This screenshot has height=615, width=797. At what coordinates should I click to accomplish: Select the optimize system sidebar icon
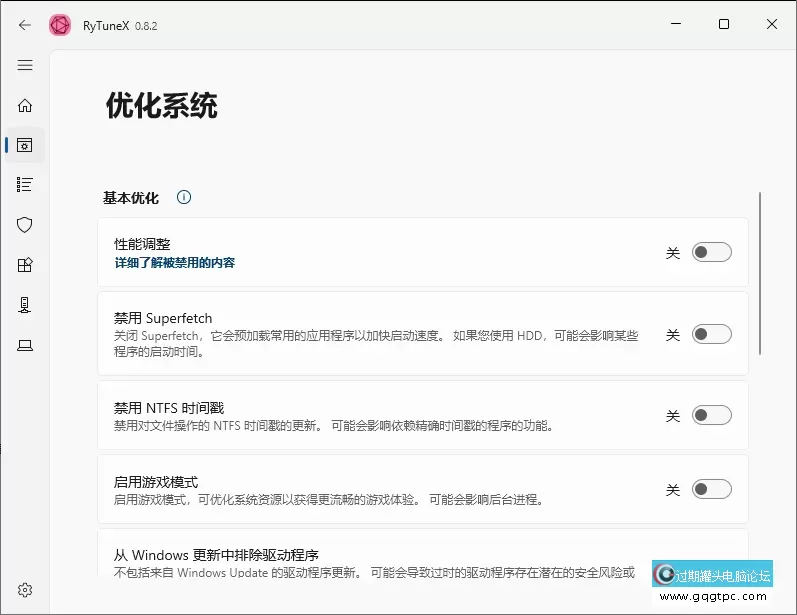pos(25,145)
